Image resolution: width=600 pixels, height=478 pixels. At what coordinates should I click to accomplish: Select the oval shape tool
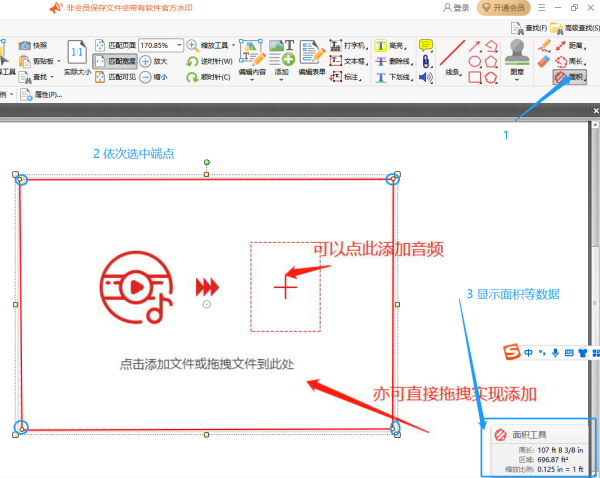(x=474, y=61)
